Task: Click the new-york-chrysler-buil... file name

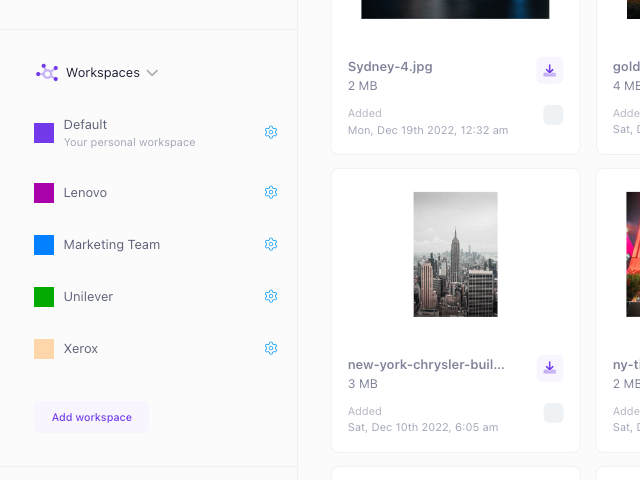Action: click(x=426, y=364)
